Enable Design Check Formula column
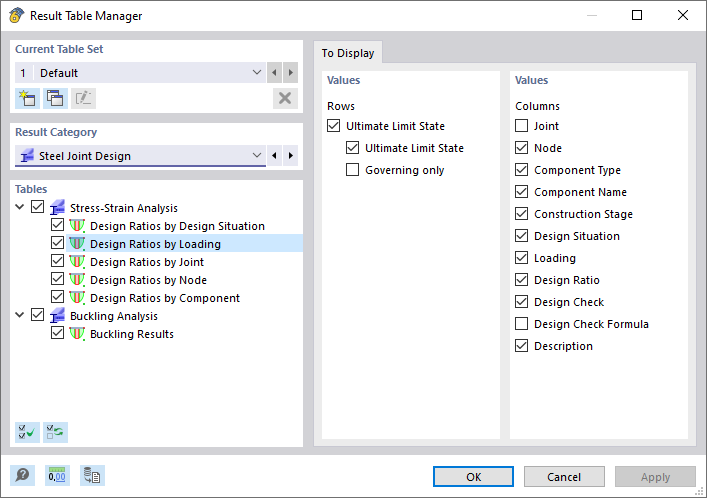The width and height of the screenshot is (707, 498). (521, 324)
